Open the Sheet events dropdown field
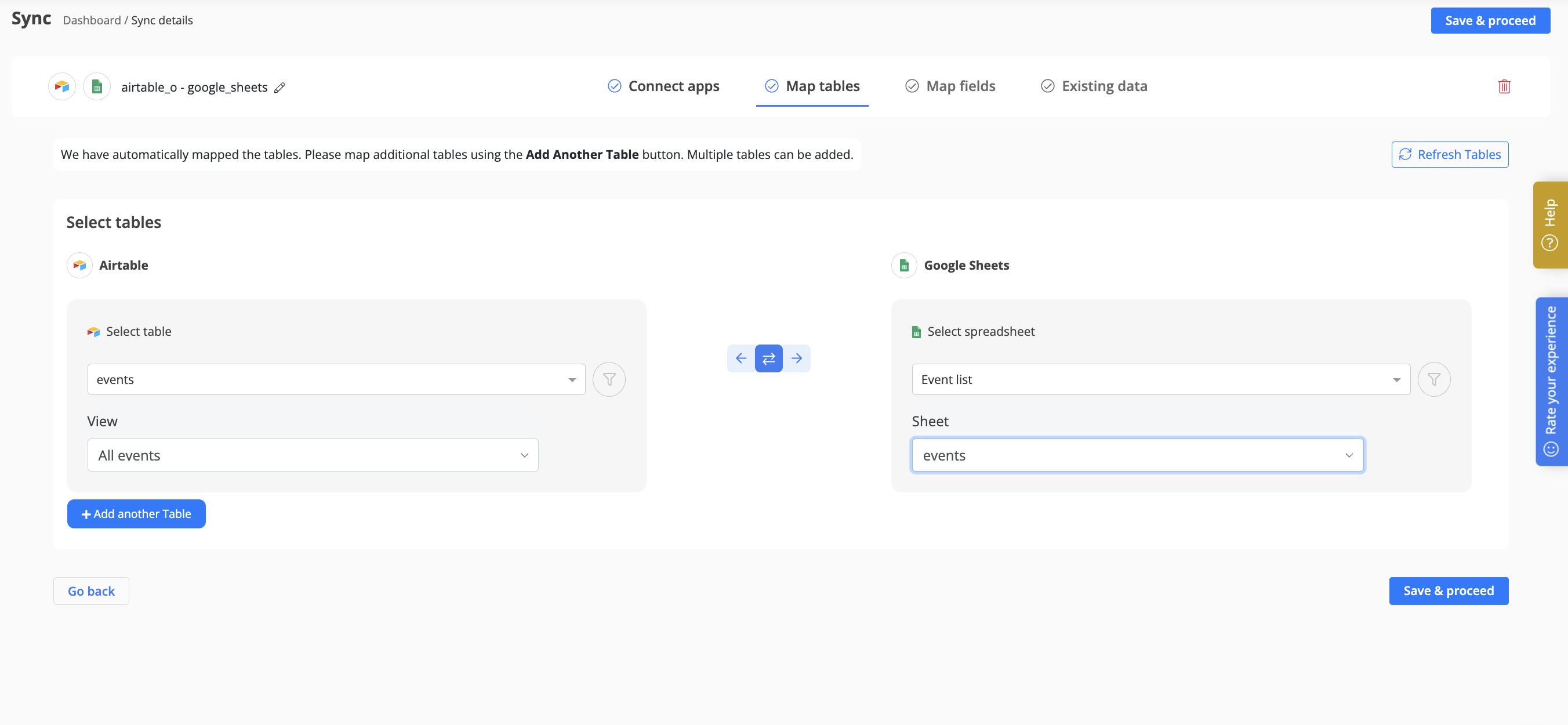 click(1137, 455)
